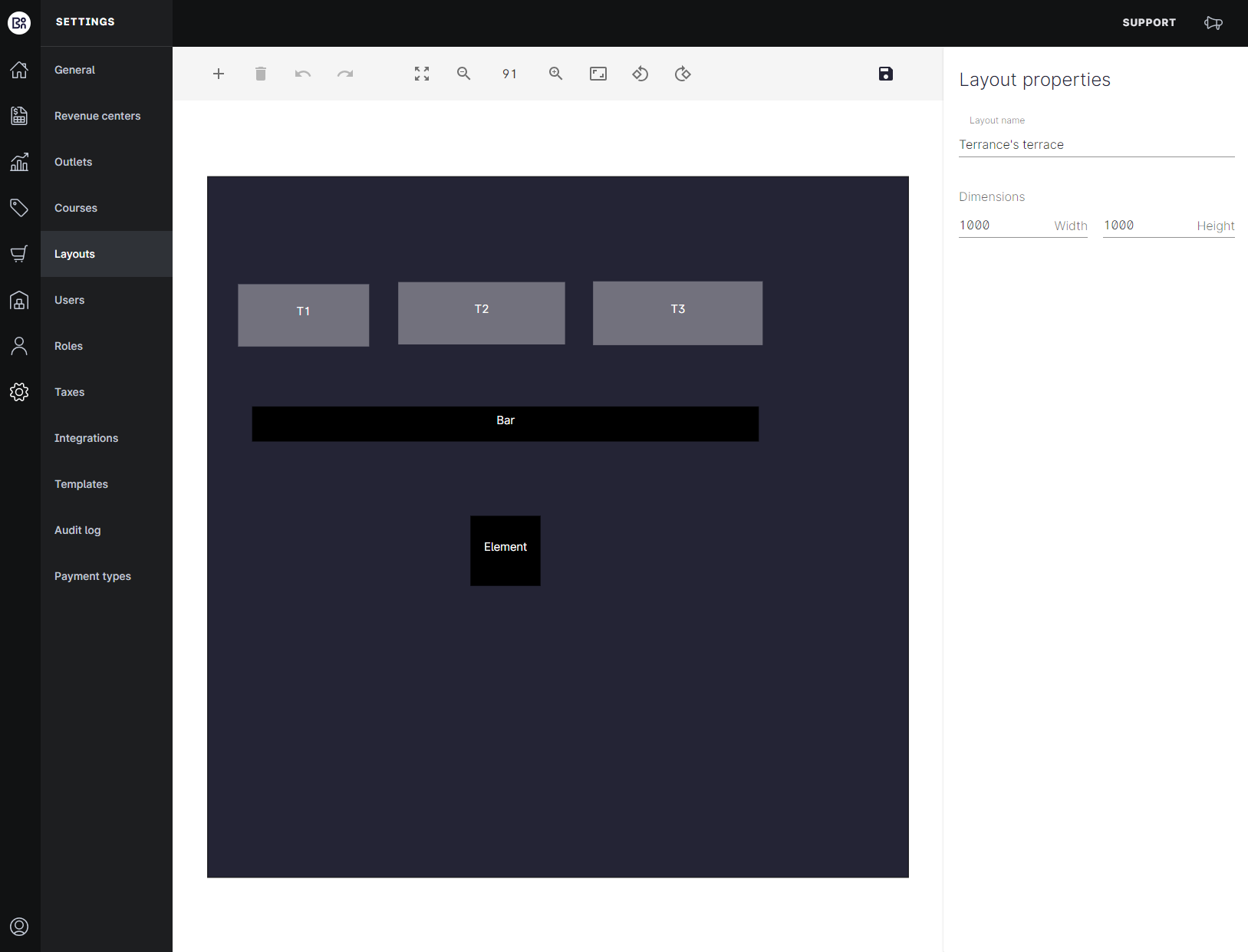The width and height of the screenshot is (1248, 952).
Task: Open the Layouts settings section
Action: [74, 254]
